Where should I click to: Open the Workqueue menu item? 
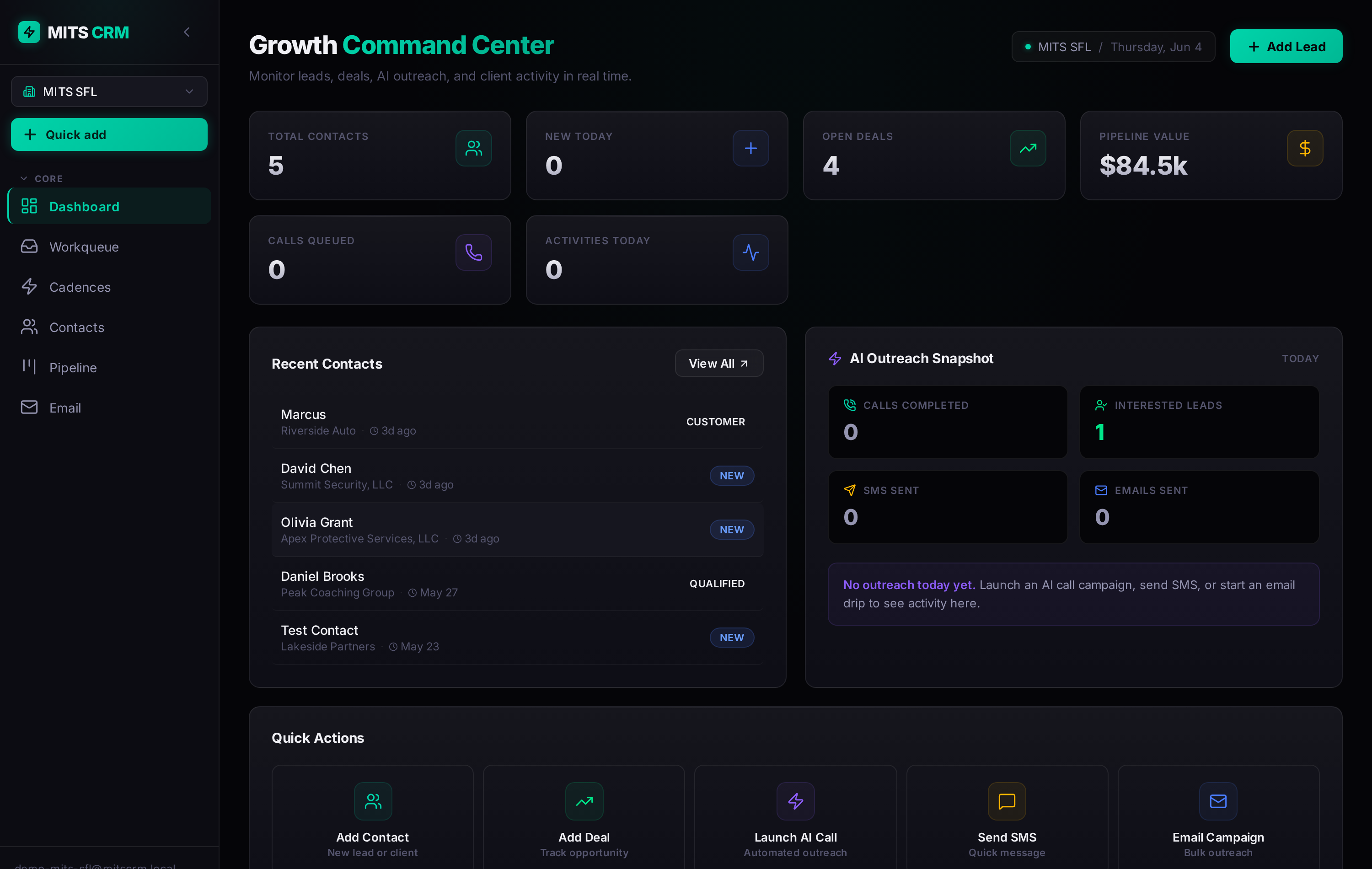[x=109, y=247]
